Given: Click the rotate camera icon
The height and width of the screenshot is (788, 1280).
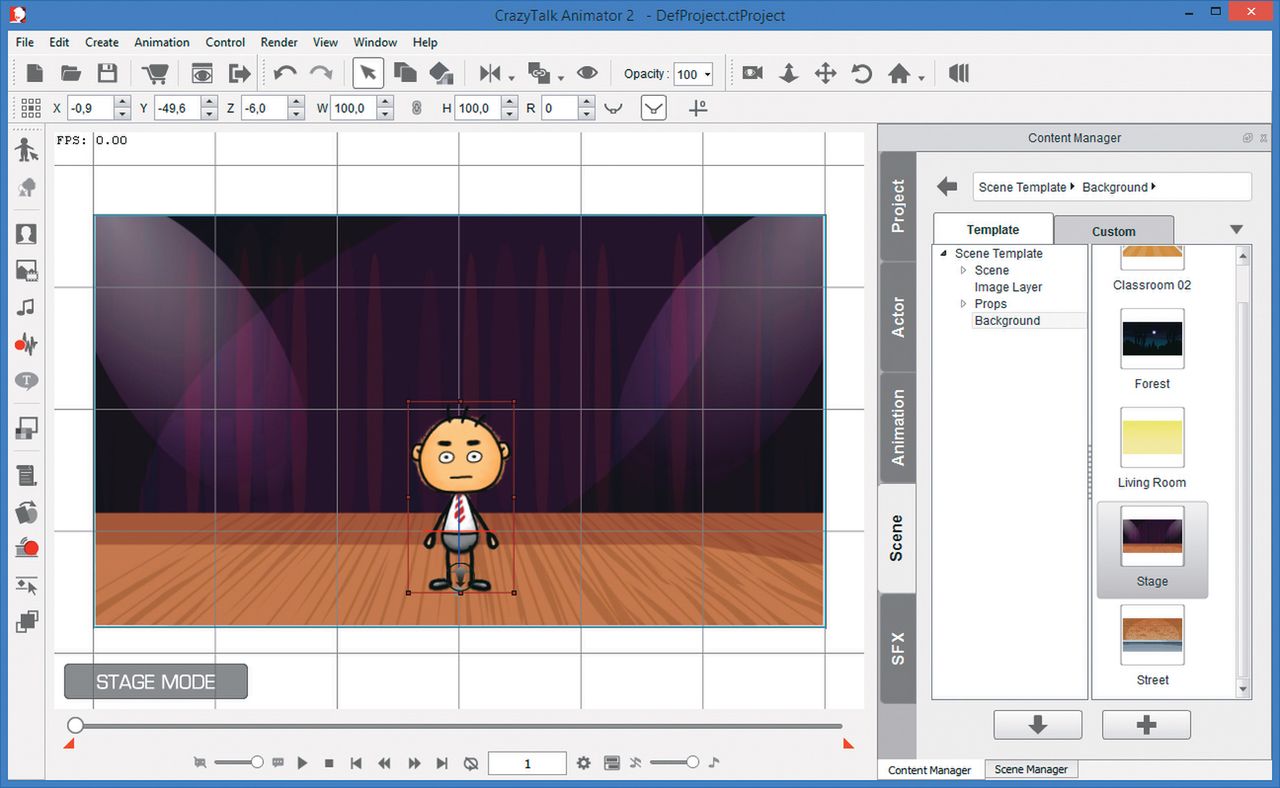Looking at the screenshot, I should point(862,73).
